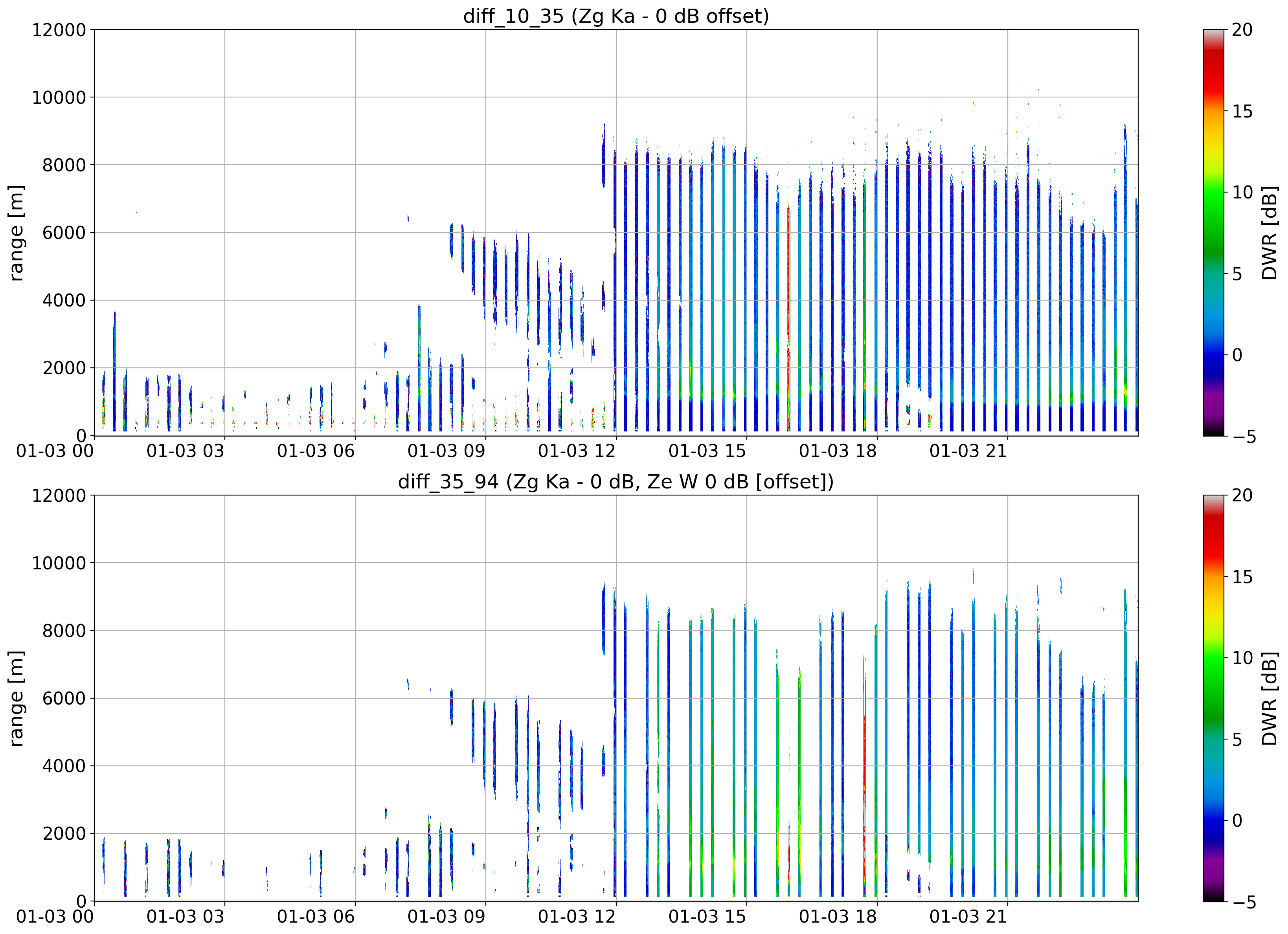Click the bottom plot y-tick '2000'
This screenshot has height=934, width=1288.
pyautogui.click(x=64, y=833)
